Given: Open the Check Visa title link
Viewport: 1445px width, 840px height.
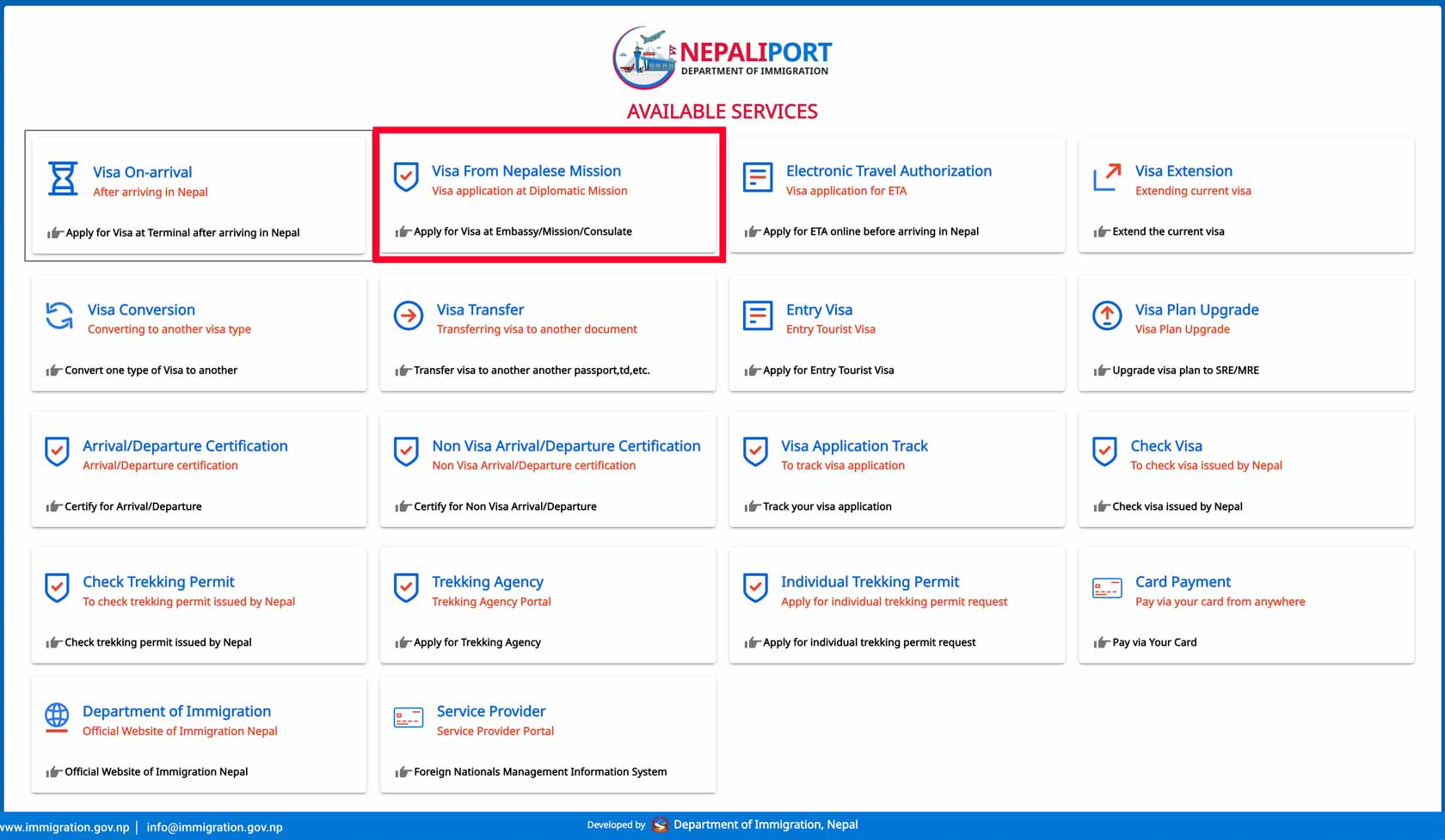Looking at the screenshot, I should 1166,446.
